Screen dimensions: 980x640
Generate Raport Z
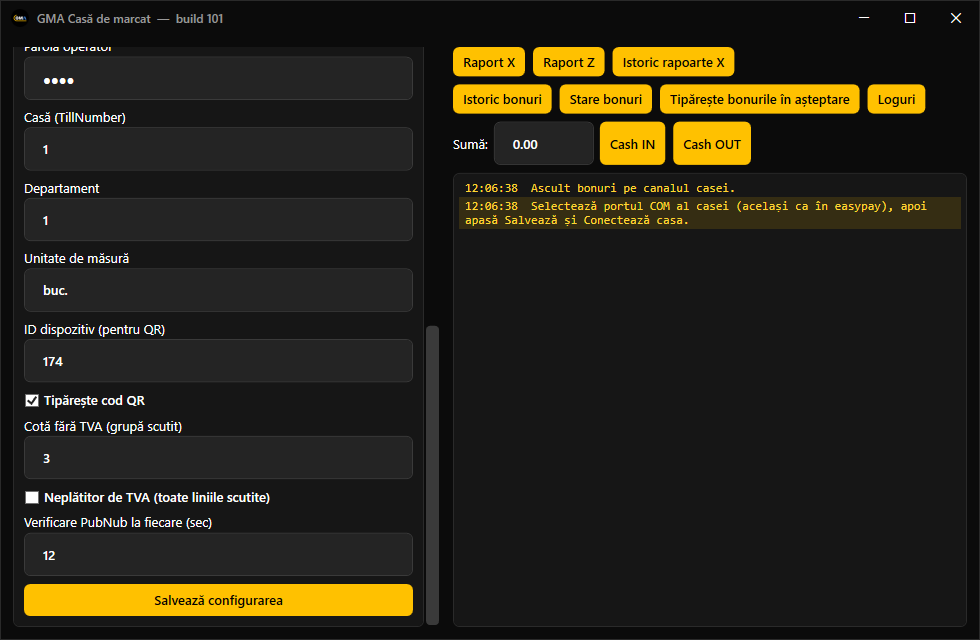pyautogui.click(x=568, y=62)
